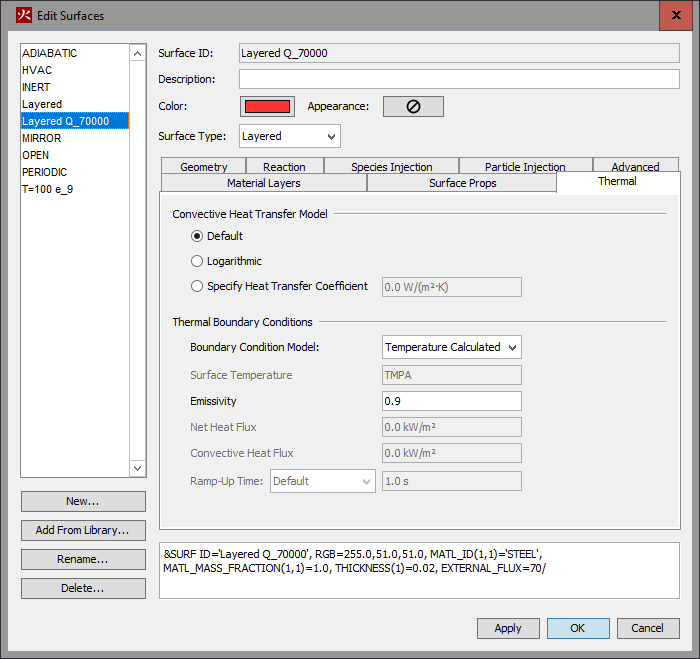The image size is (700, 659).
Task: Switch to the Advanced tab
Action: pyautogui.click(x=635, y=166)
